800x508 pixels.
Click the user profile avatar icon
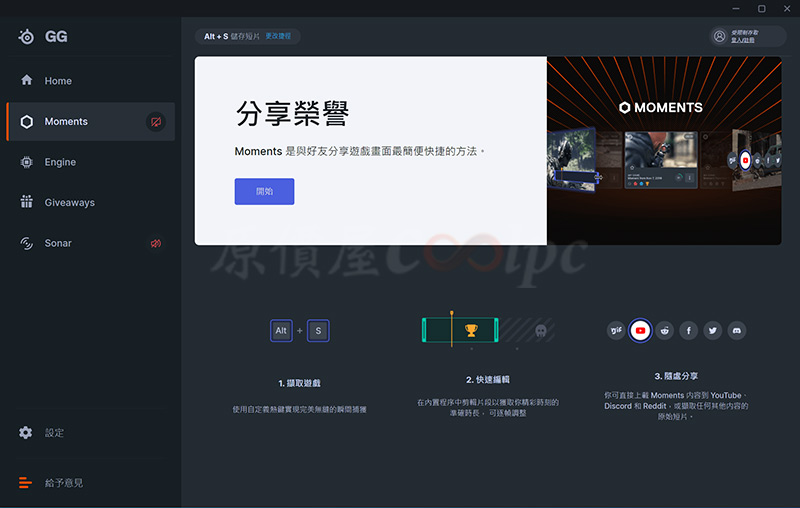[719, 36]
